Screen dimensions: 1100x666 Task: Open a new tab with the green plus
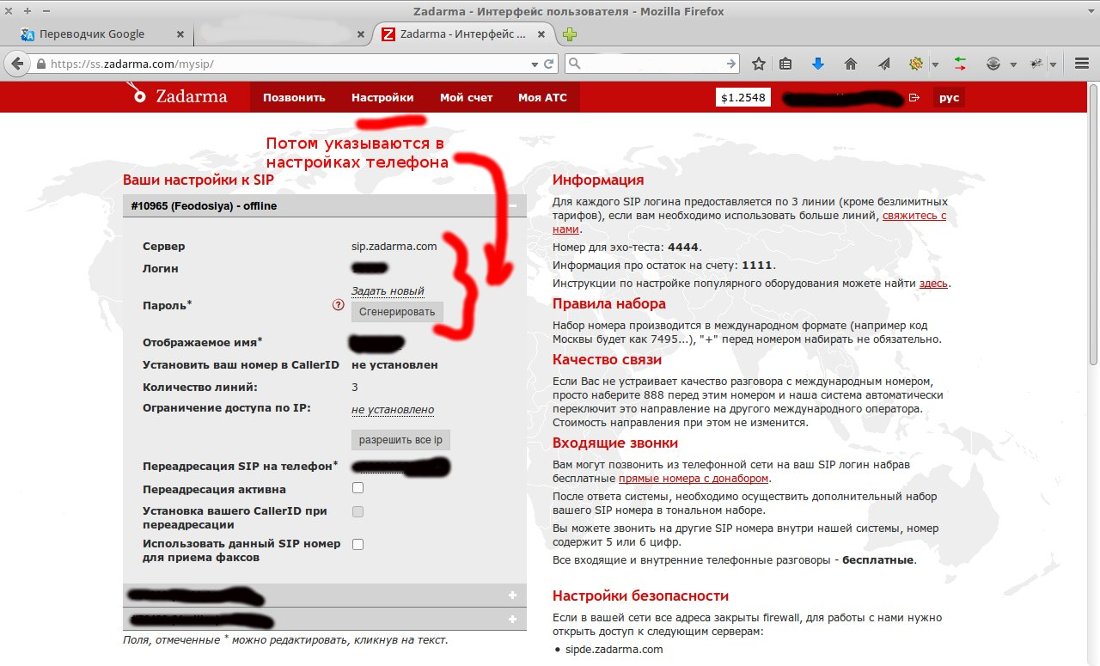pos(570,34)
